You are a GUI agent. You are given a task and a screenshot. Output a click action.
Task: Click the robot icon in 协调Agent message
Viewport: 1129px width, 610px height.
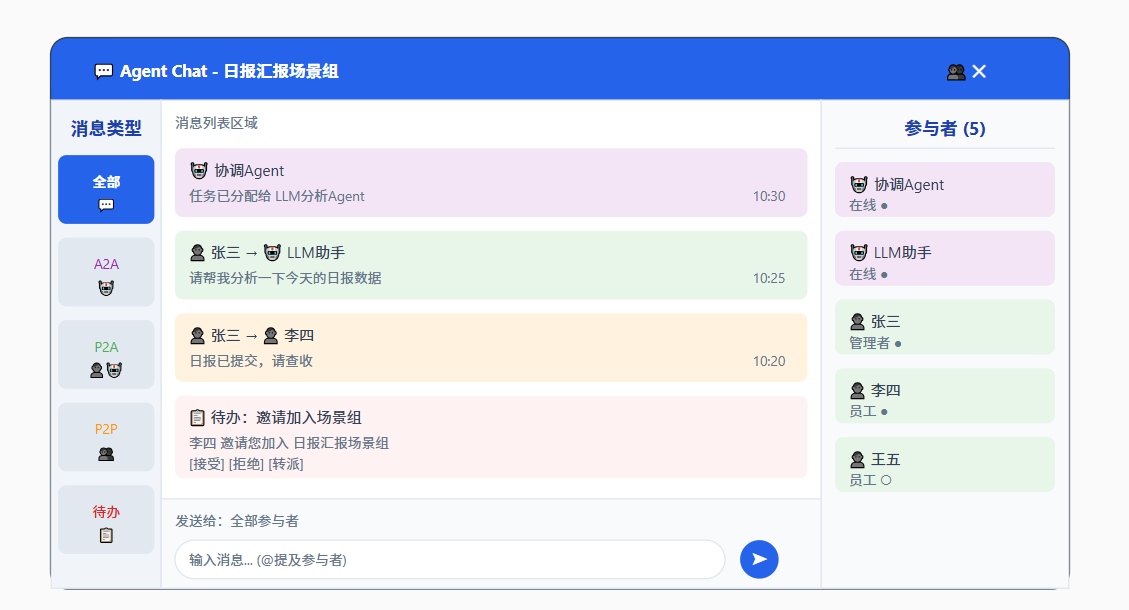tap(199, 171)
